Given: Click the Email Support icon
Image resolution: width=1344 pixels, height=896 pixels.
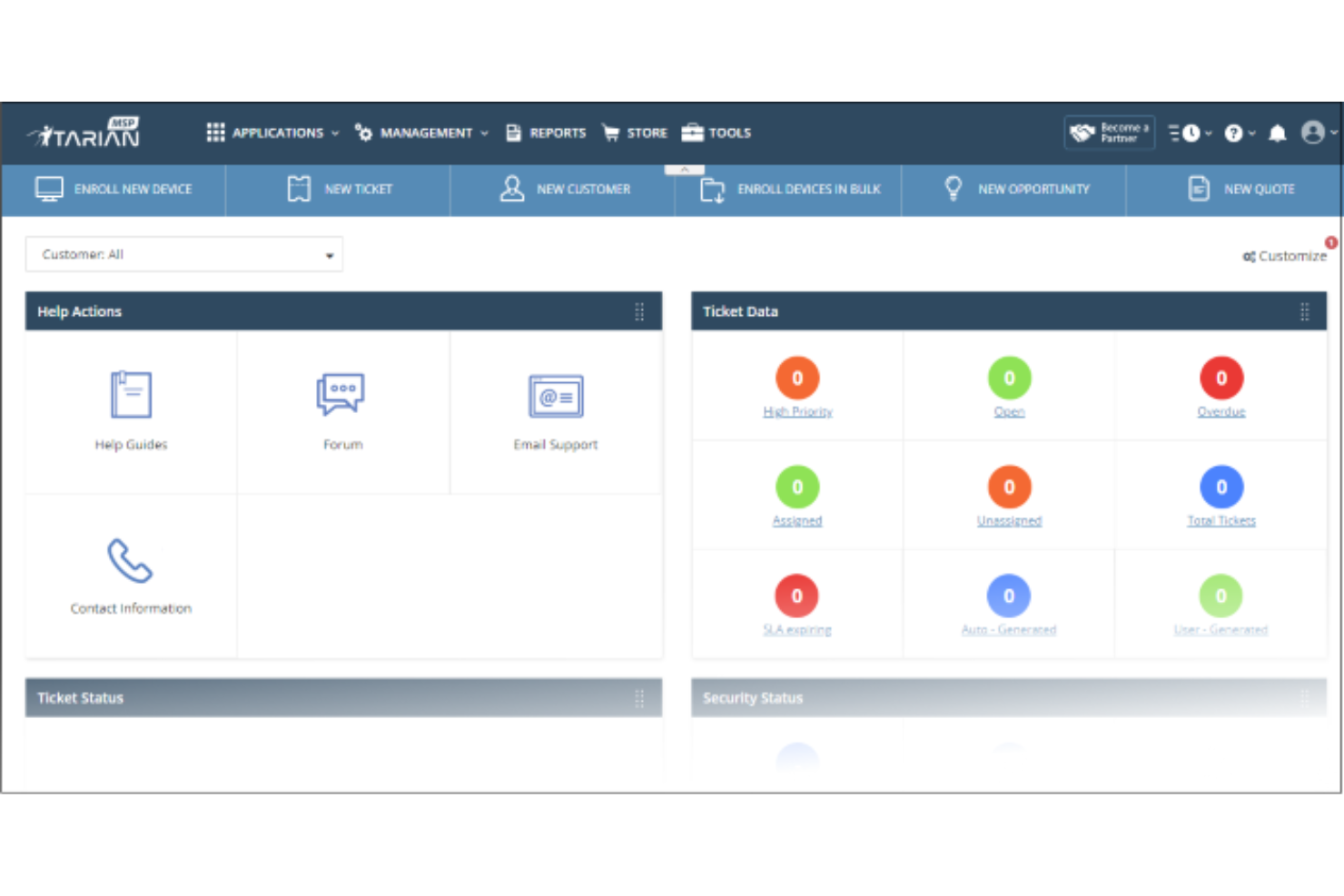Looking at the screenshot, I should pos(555,397).
